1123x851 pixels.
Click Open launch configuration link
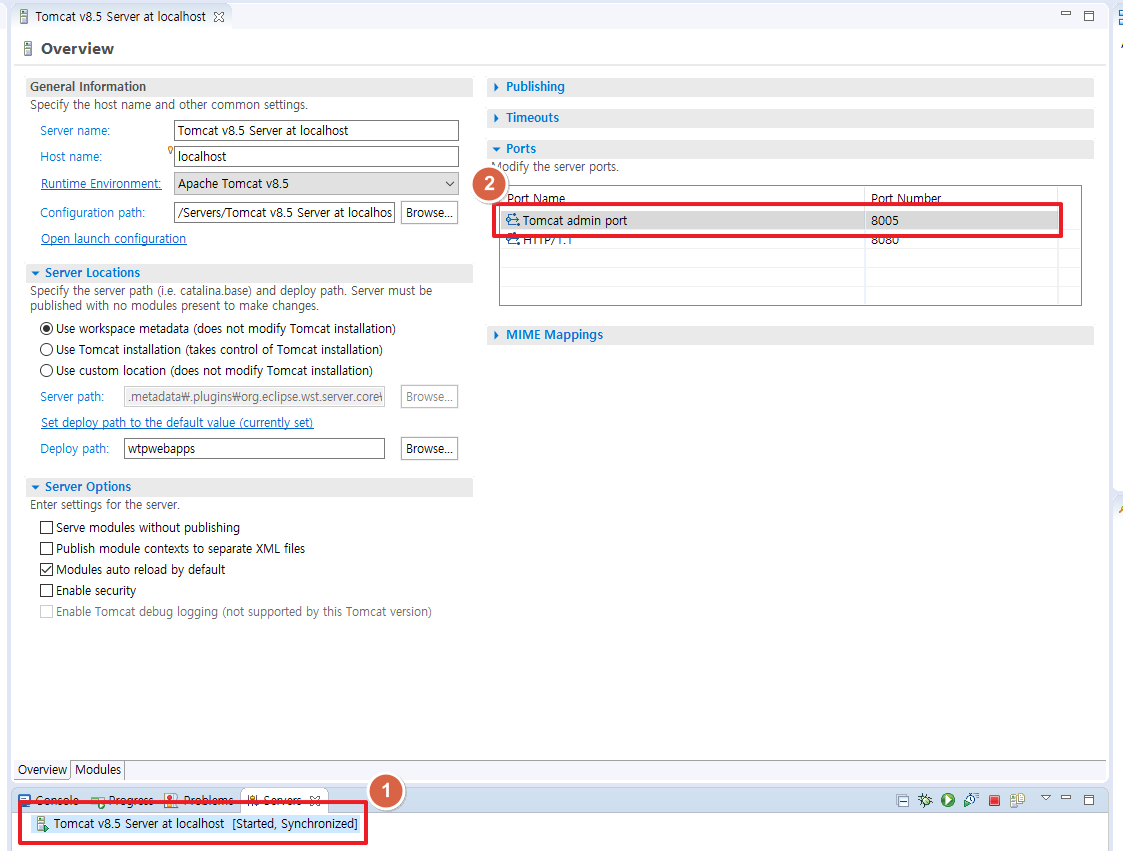click(113, 239)
